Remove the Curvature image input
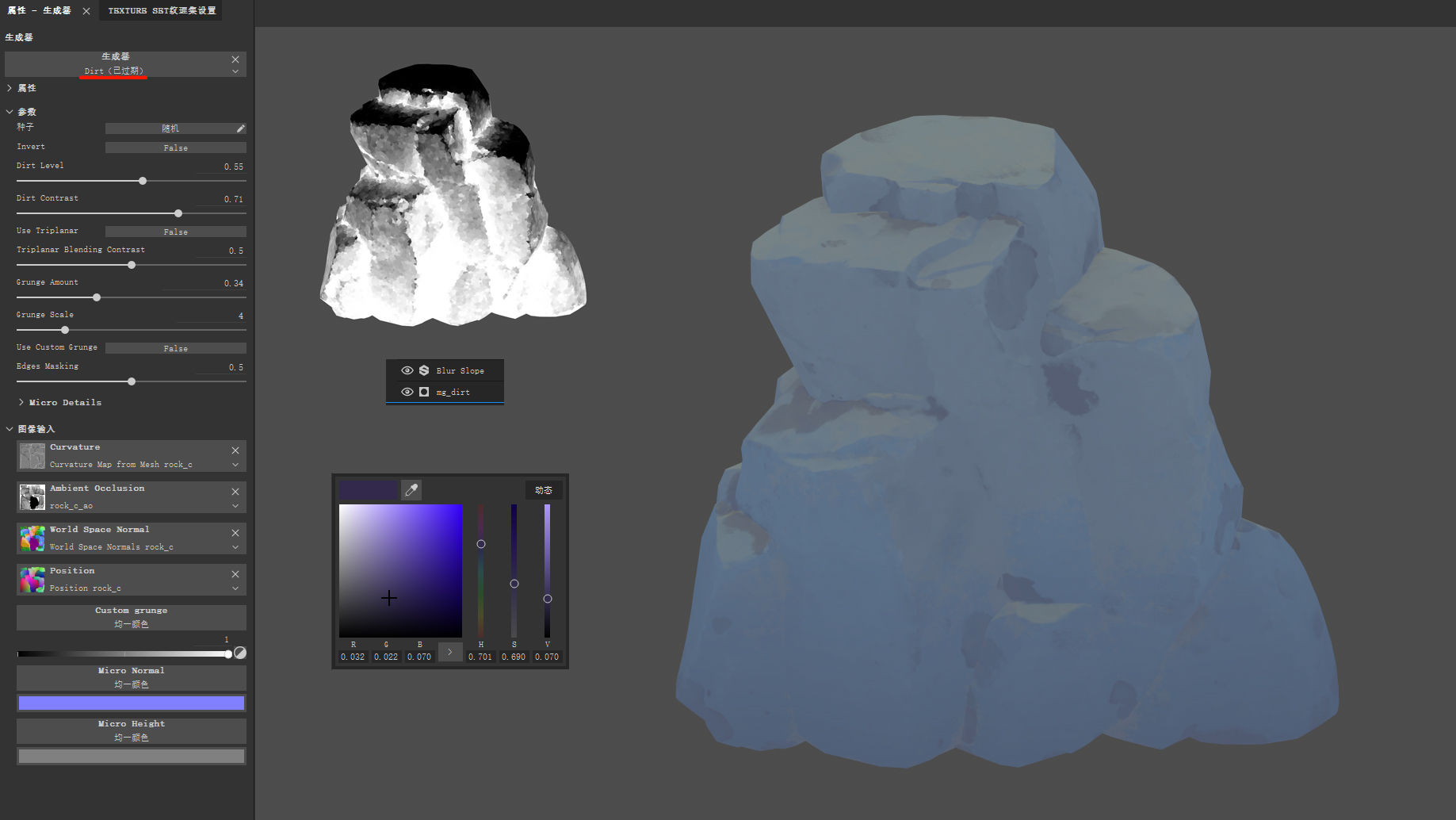The image size is (1456, 820). pos(235,450)
